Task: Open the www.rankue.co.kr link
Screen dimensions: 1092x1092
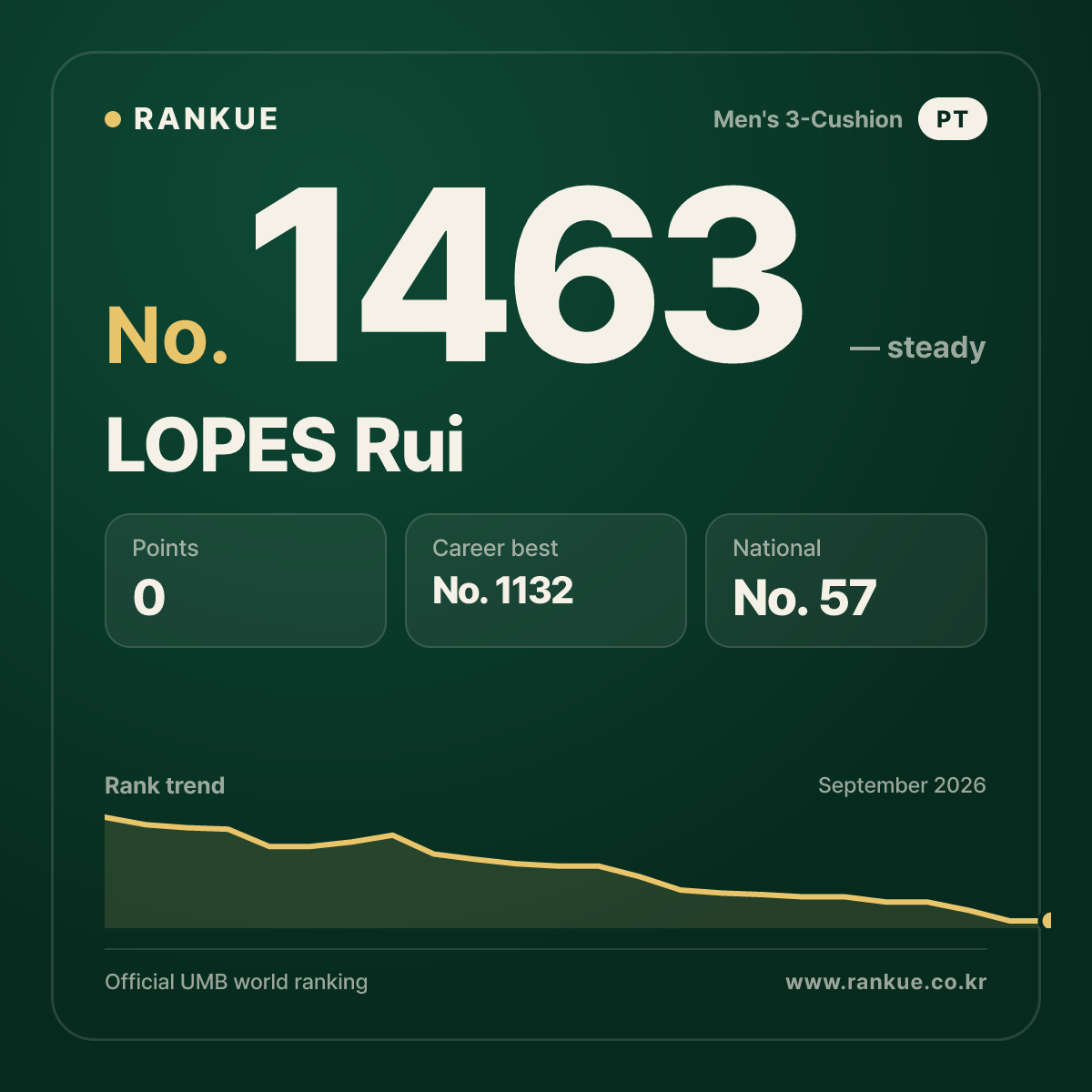Action: [x=886, y=982]
